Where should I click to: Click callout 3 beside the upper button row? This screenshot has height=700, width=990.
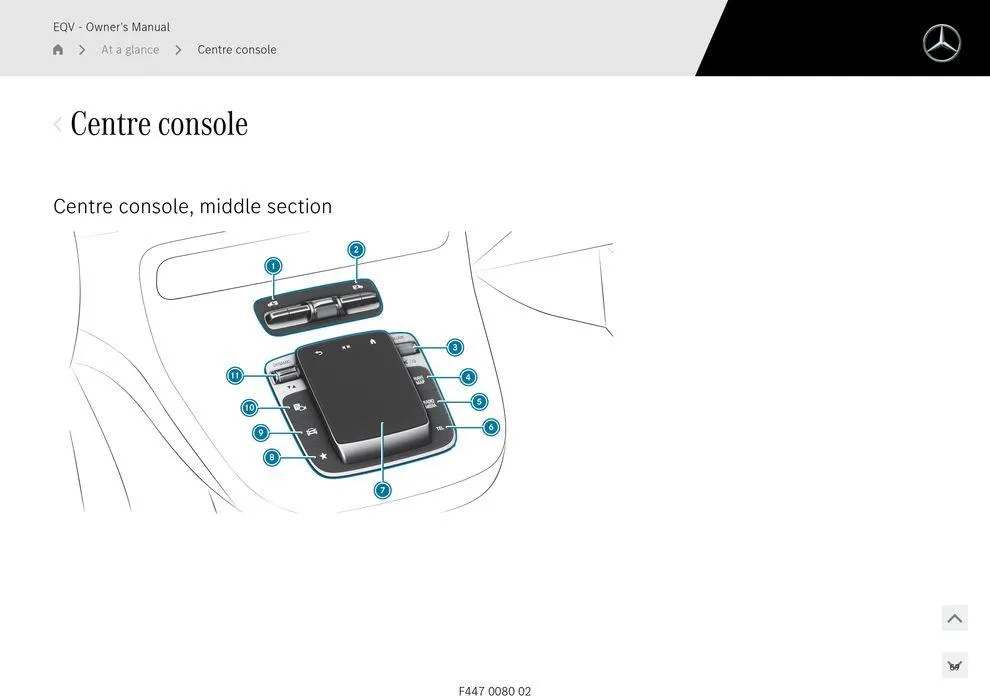454,347
